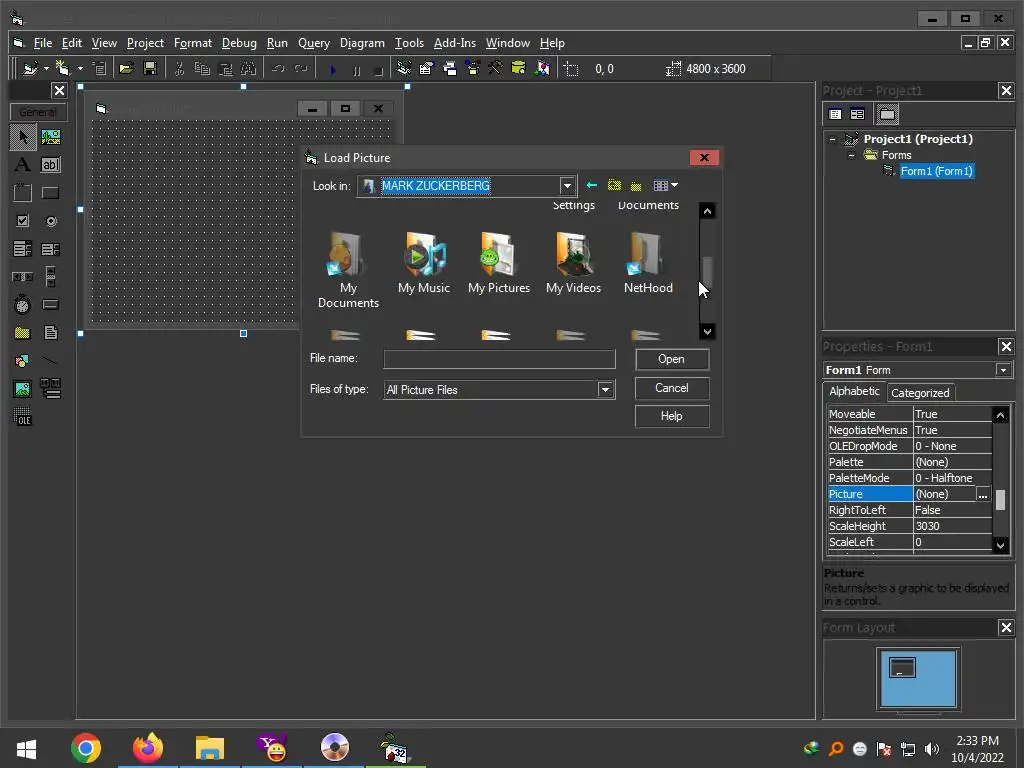Viewport: 1024px width, 768px height.
Task: Select the DirListBox folder tool
Action: pos(23,332)
